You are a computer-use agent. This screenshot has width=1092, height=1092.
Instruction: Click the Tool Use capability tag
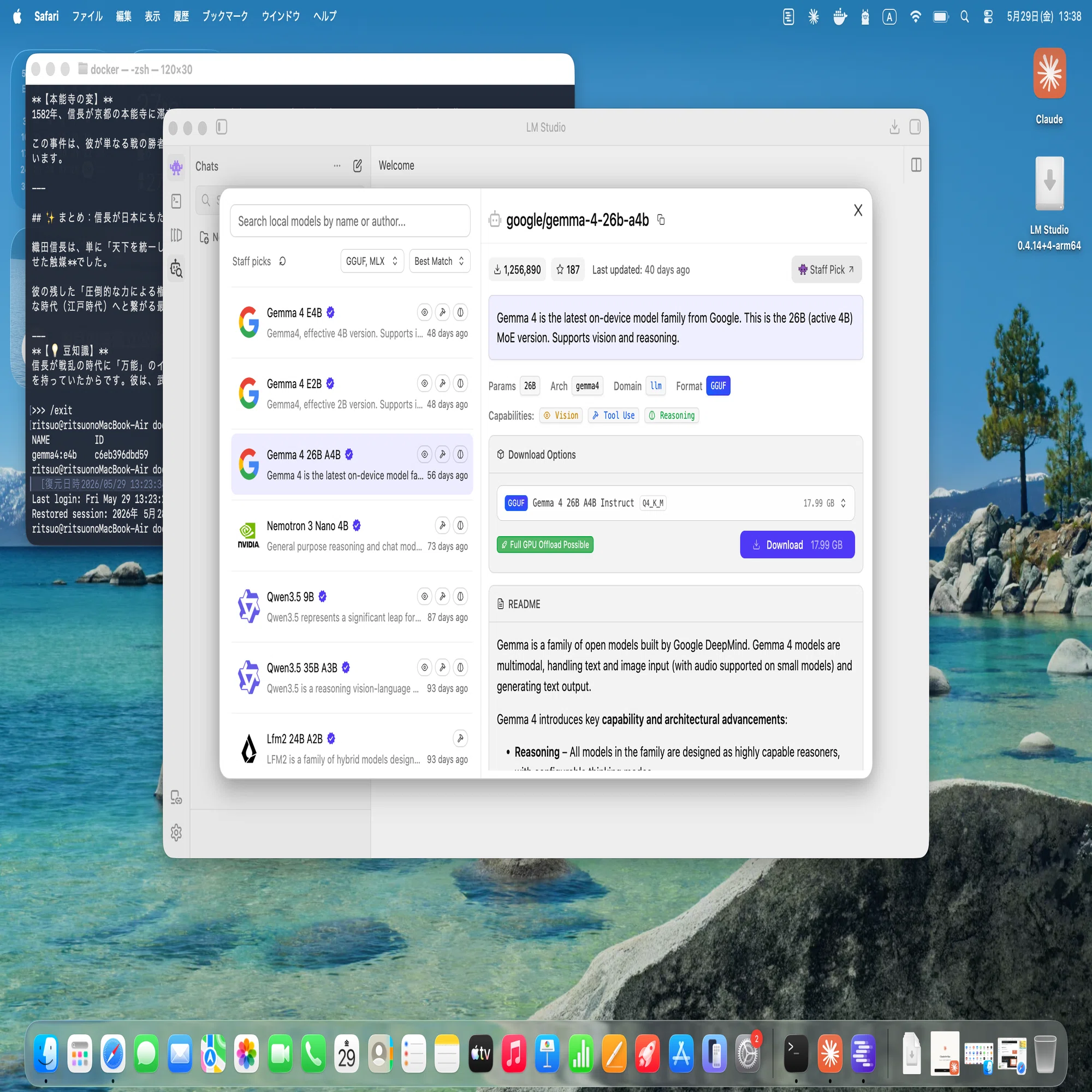[x=613, y=416]
